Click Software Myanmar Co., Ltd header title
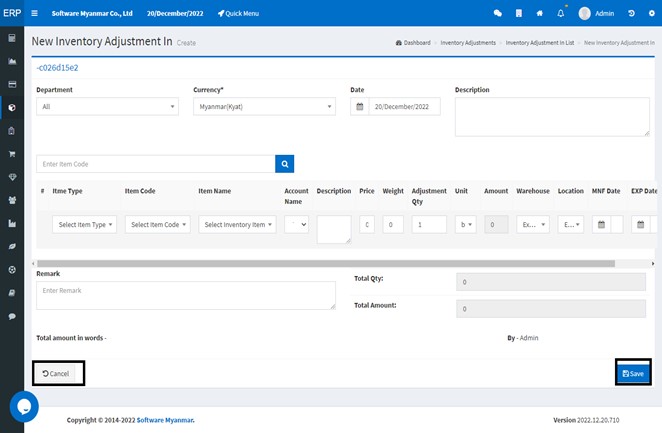The height and width of the screenshot is (433, 662). (92, 13)
